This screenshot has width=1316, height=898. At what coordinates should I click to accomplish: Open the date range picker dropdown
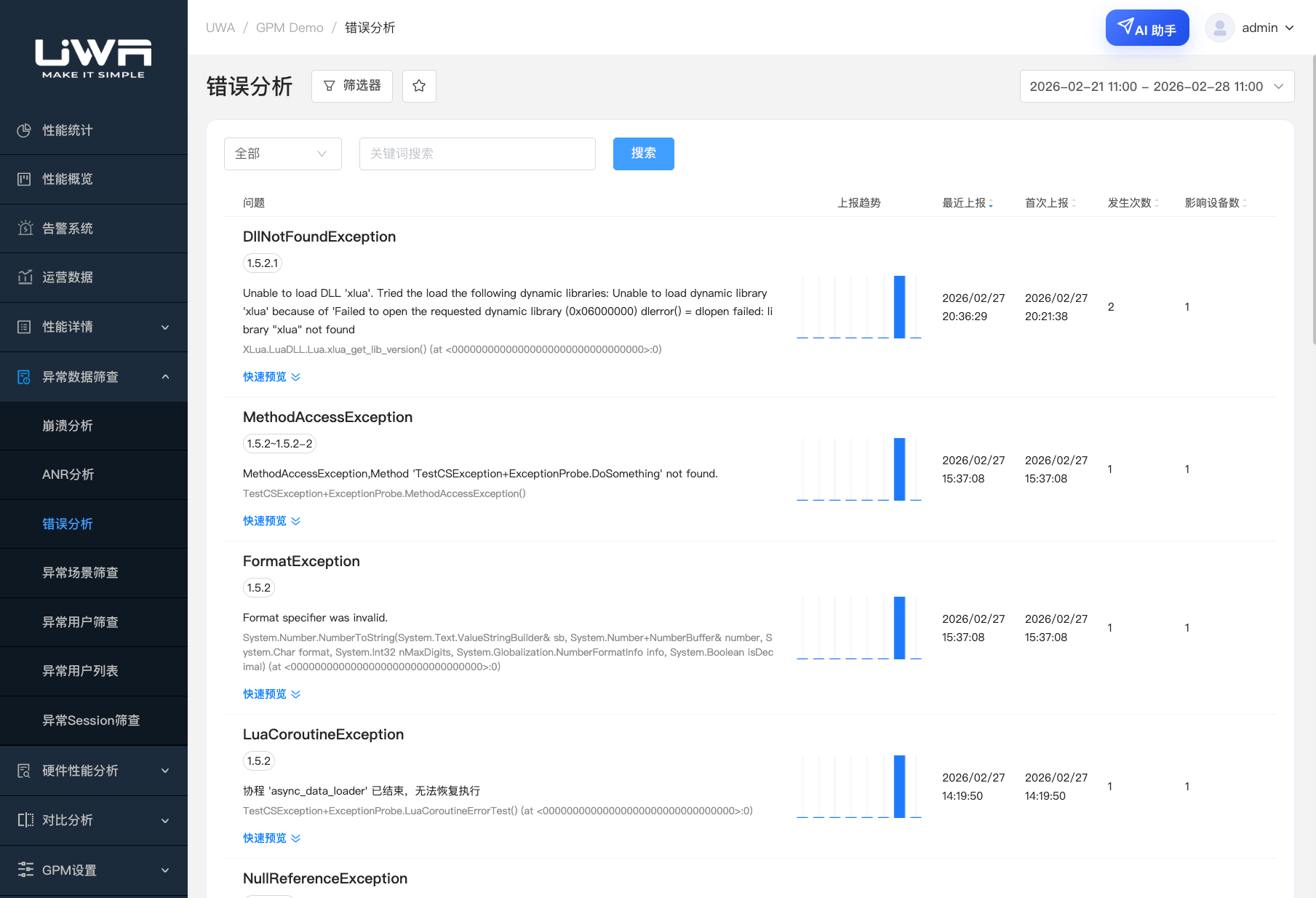pyautogui.click(x=1157, y=87)
